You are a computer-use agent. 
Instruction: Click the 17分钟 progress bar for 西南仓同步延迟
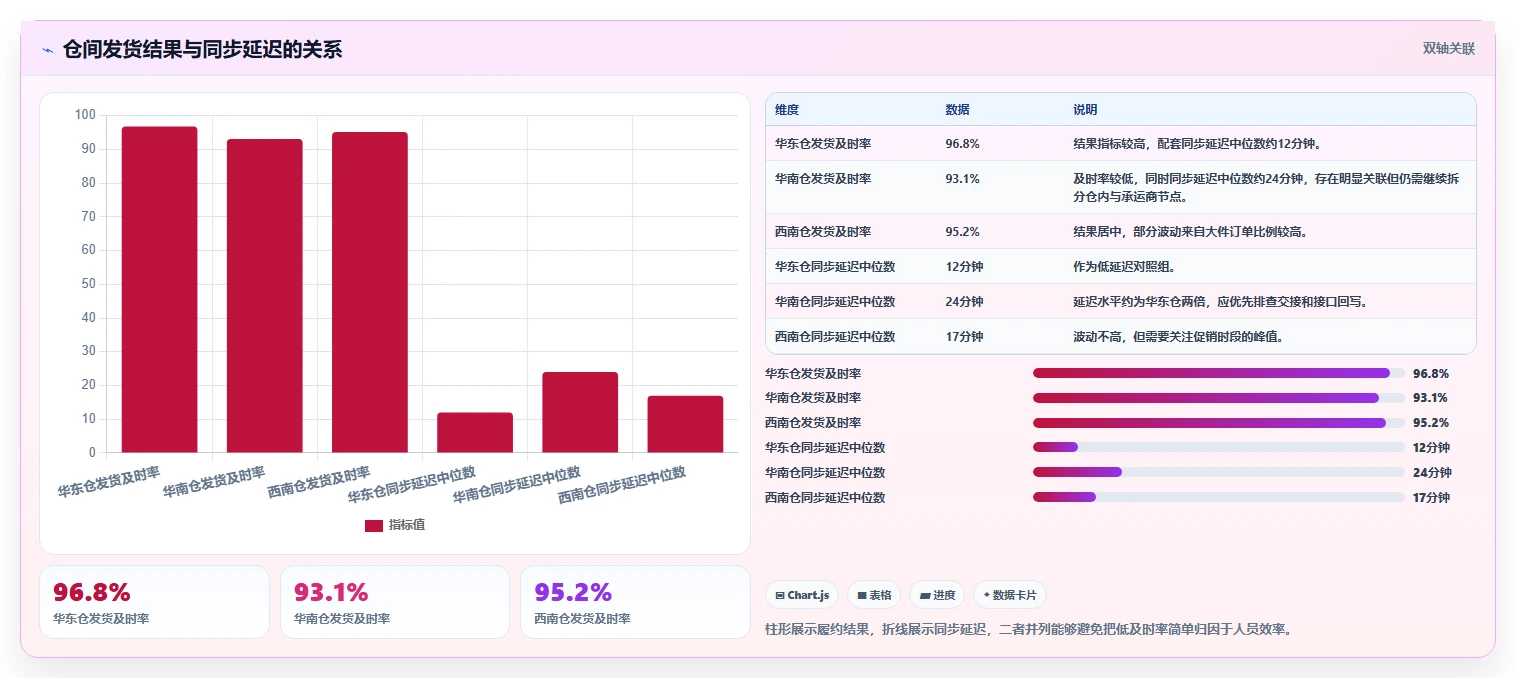pos(1218,497)
